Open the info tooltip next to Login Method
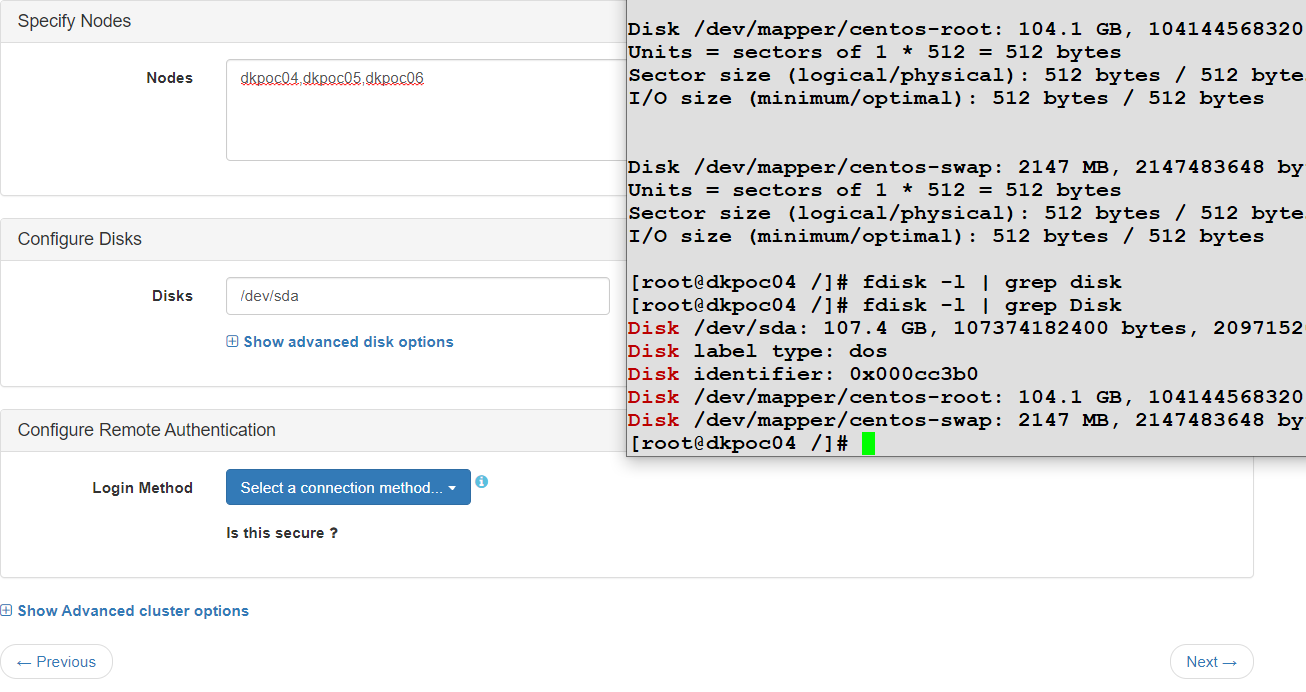This screenshot has height=692, width=1306. pos(482,482)
